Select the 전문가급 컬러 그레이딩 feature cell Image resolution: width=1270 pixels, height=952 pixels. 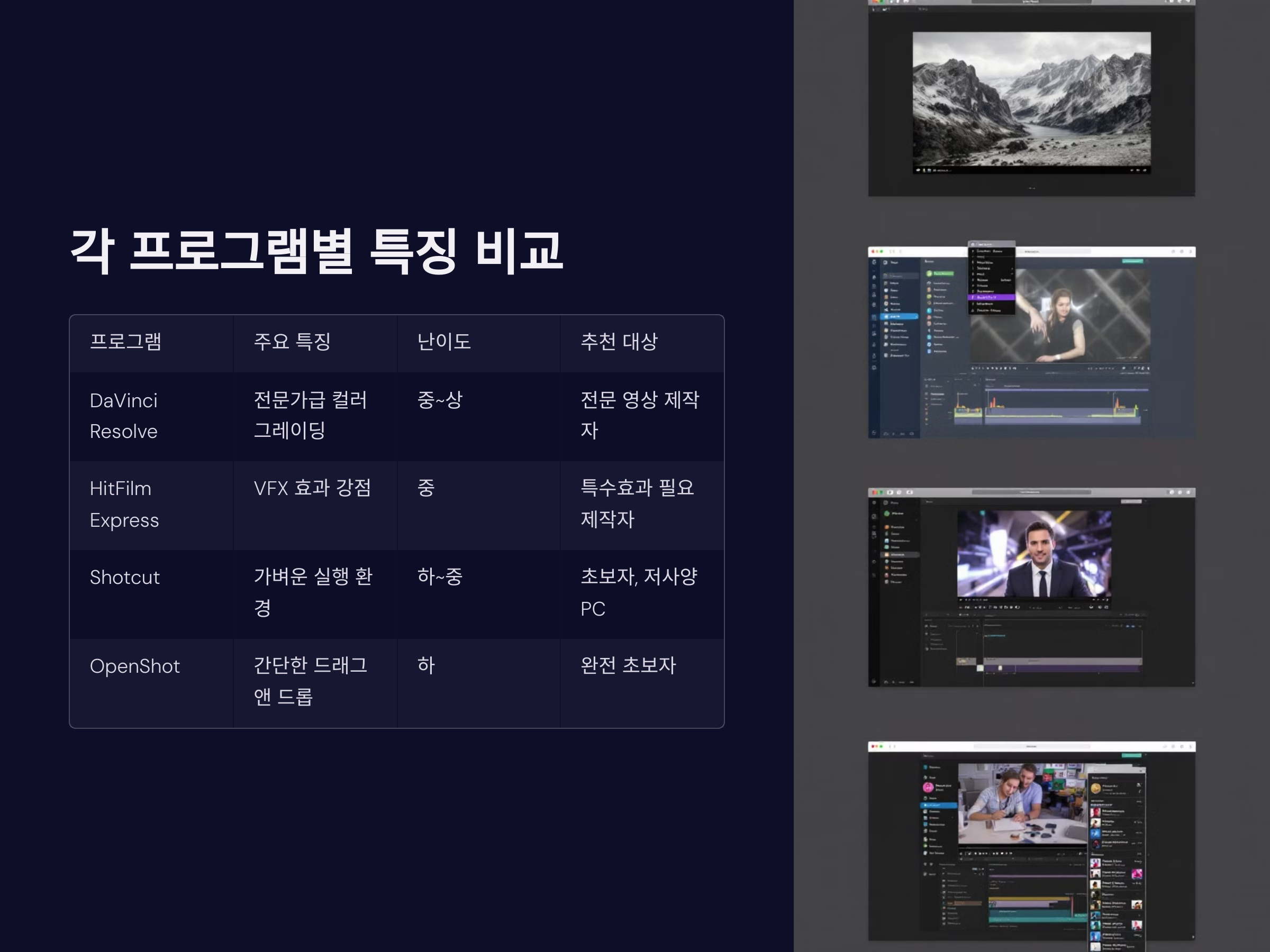coord(310,415)
